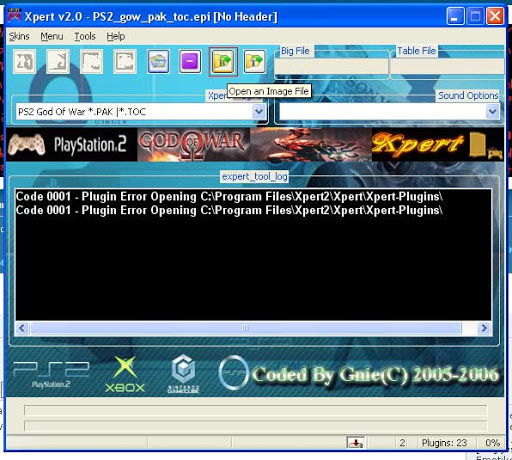This screenshot has height=460, width=512.
Task: Click the greyed-out fourth toolbar button
Action: point(125,62)
